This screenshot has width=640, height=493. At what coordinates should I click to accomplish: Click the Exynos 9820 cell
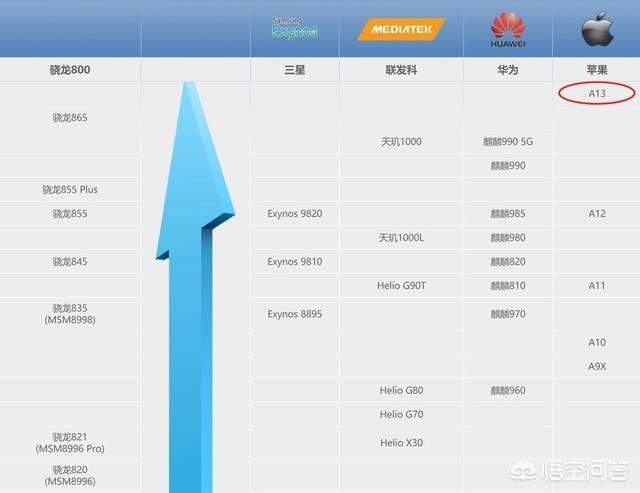coord(295,213)
